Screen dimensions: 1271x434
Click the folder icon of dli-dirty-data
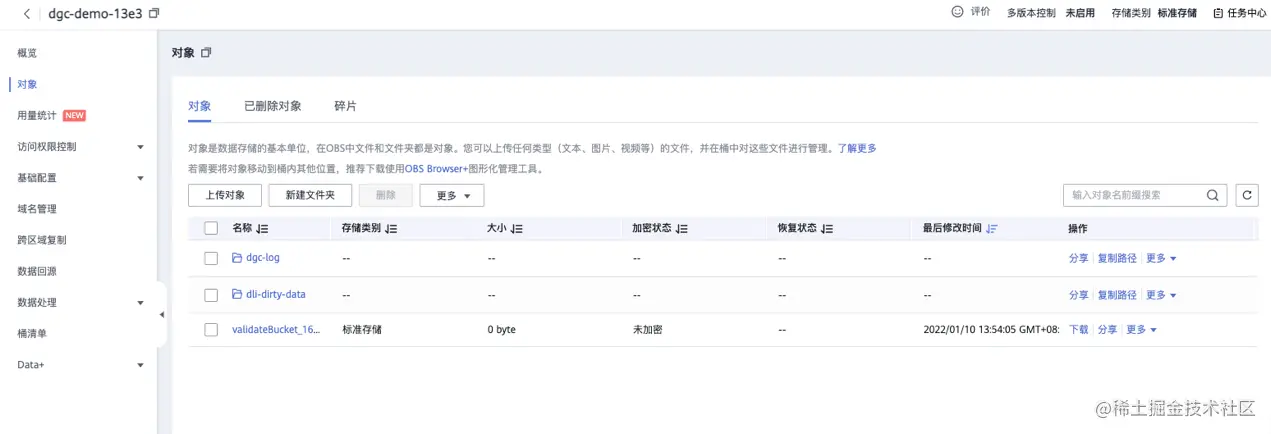[x=237, y=295]
